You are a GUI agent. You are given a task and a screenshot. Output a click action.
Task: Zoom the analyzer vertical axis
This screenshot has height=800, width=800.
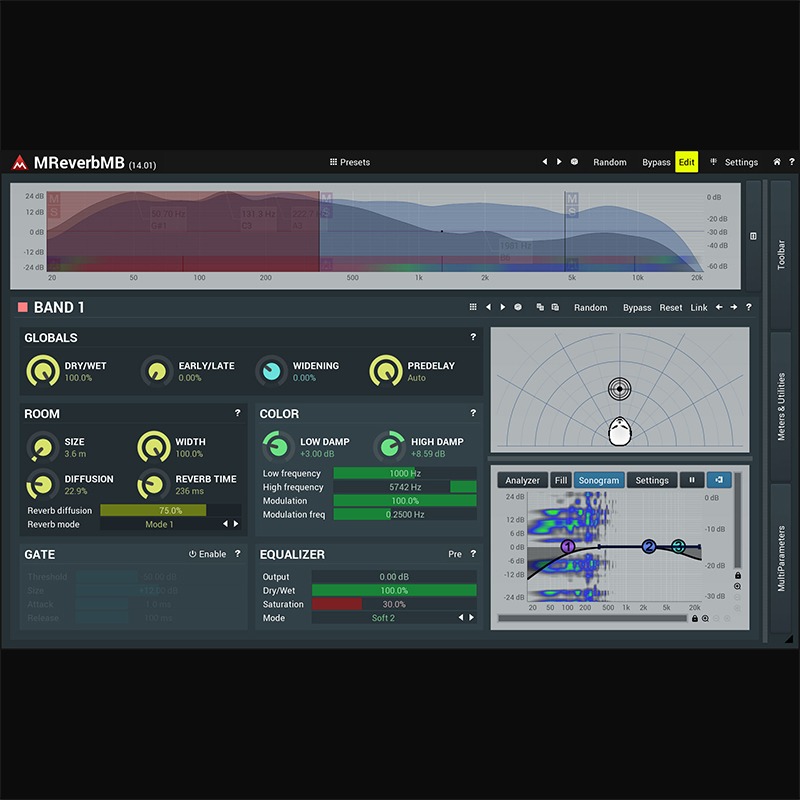[x=738, y=586]
